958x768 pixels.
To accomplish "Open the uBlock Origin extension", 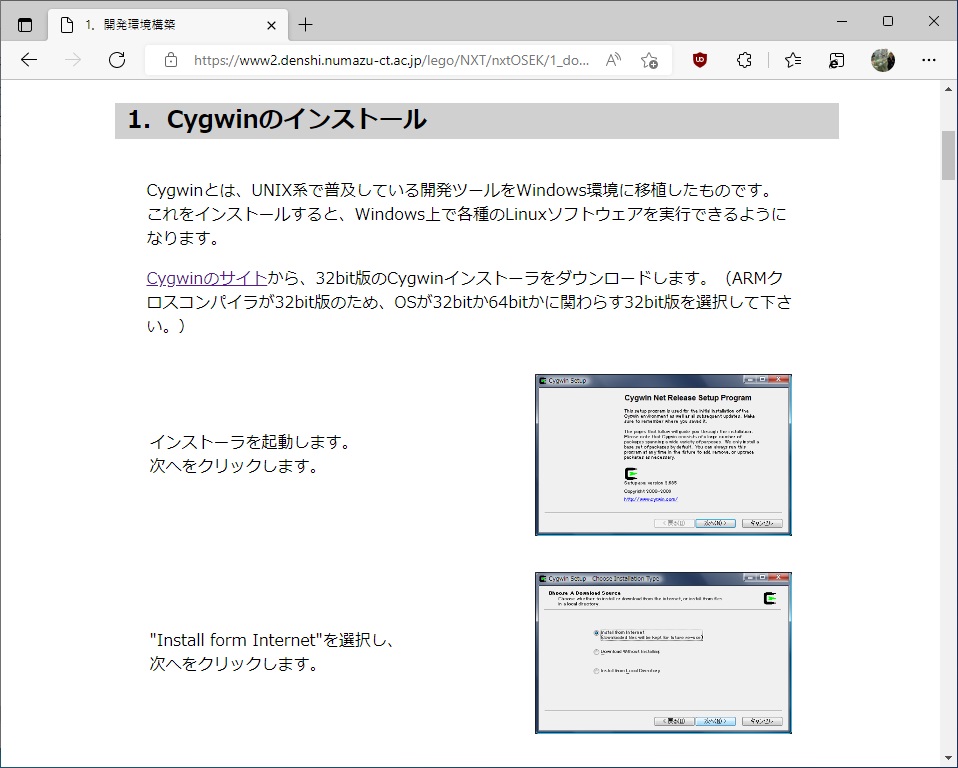I will click(x=700, y=60).
